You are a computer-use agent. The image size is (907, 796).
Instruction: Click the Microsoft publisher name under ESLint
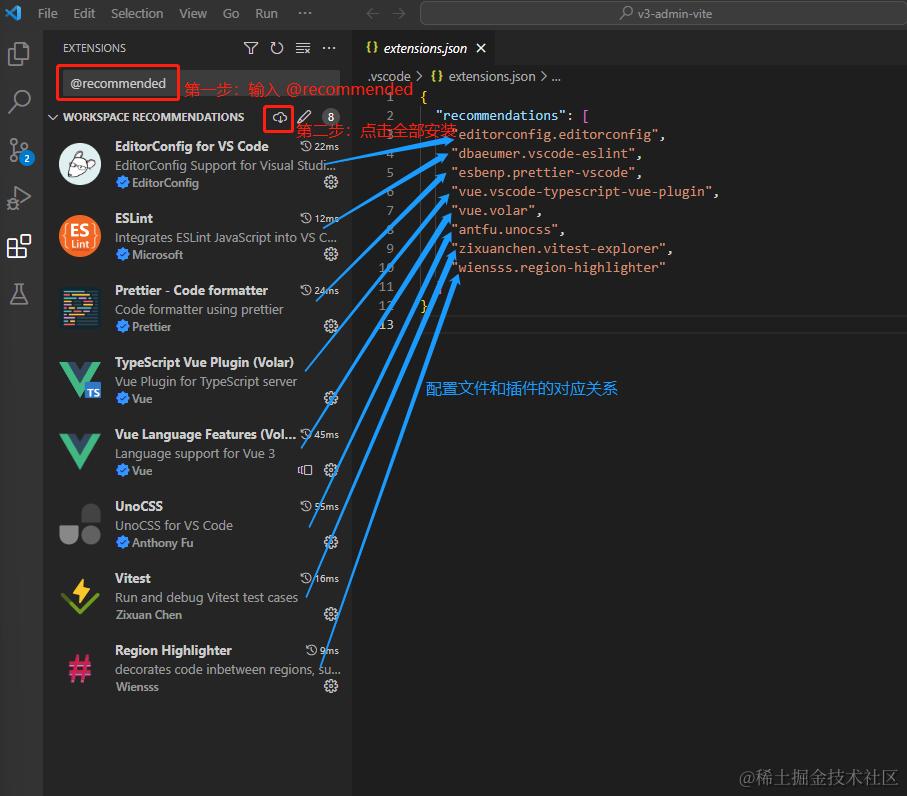click(157, 255)
